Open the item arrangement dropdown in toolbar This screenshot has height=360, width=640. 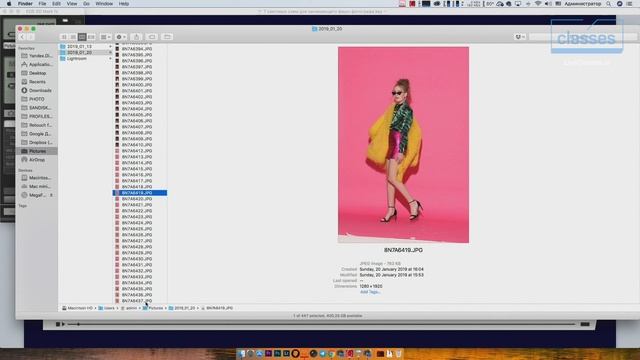click(x=106, y=37)
